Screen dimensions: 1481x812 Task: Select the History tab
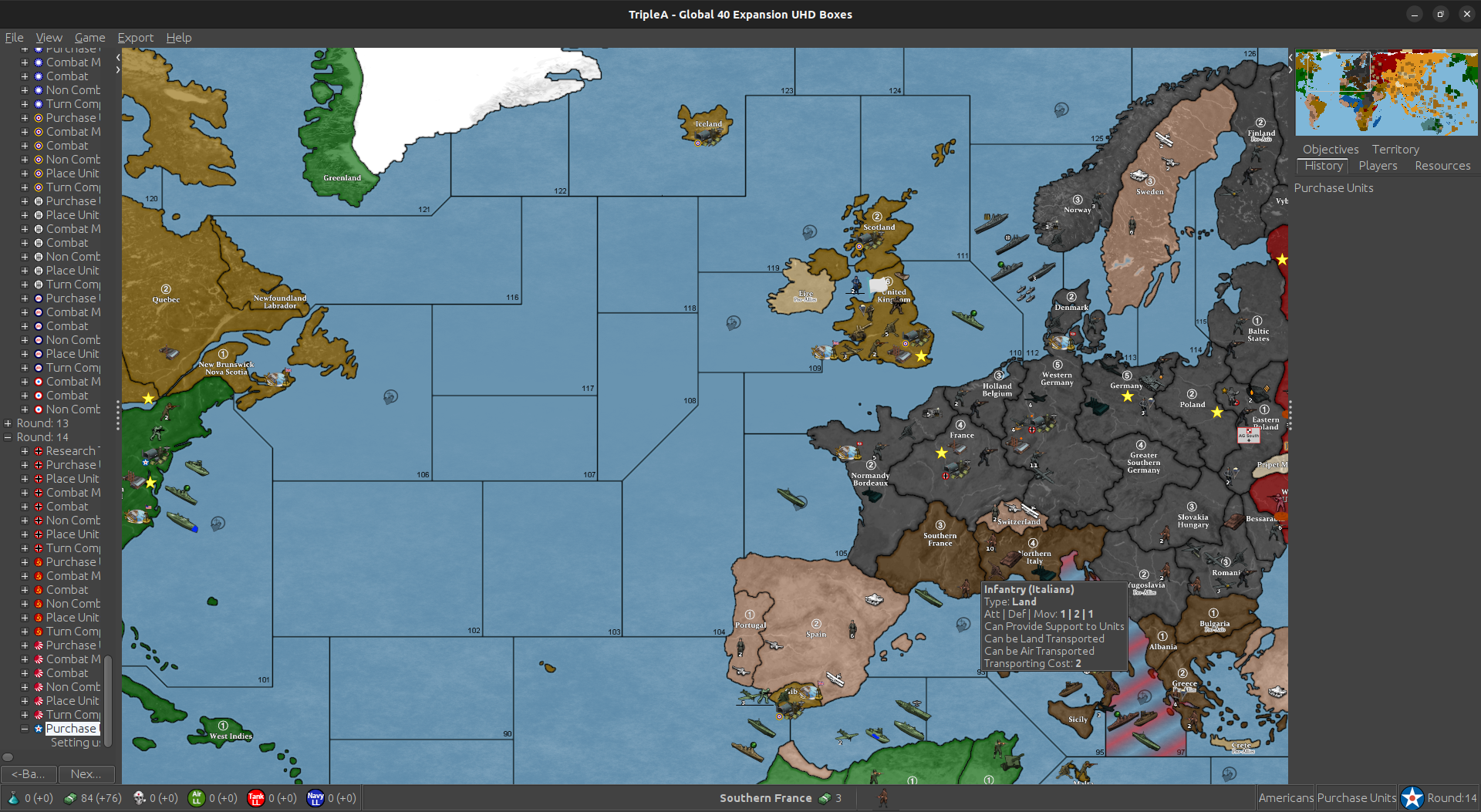pyautogui.click(x=1324, y=166)
